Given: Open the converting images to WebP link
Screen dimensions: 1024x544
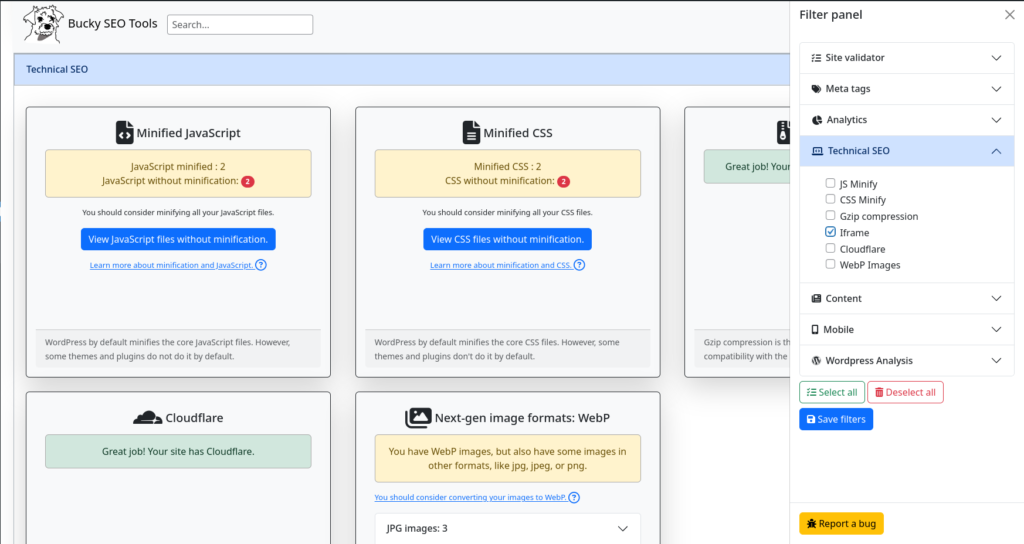Looking at the screenshot, I should 470,498.
